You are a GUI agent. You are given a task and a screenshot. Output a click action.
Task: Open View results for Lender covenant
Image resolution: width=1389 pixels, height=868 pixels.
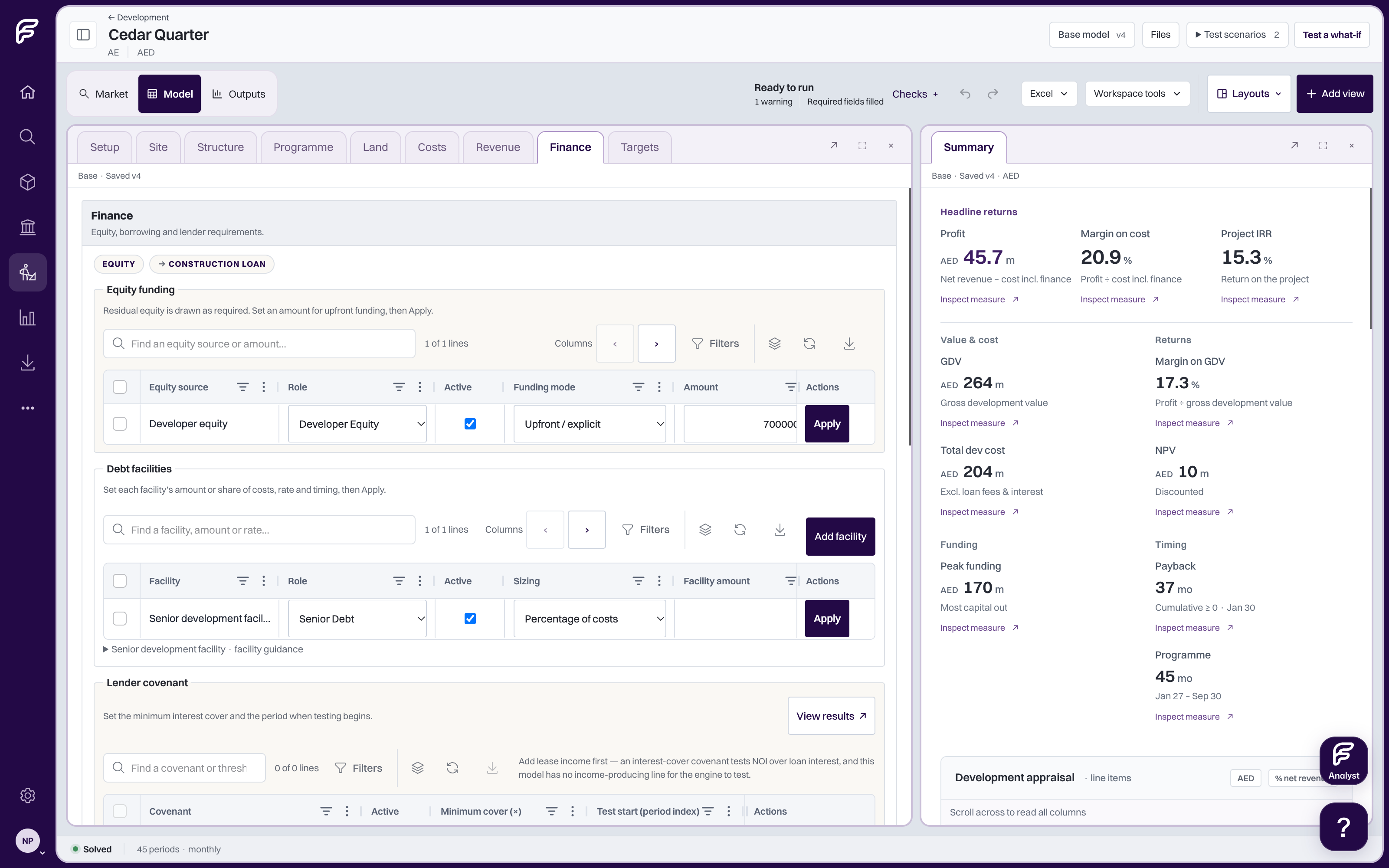(x=831, y=716)
